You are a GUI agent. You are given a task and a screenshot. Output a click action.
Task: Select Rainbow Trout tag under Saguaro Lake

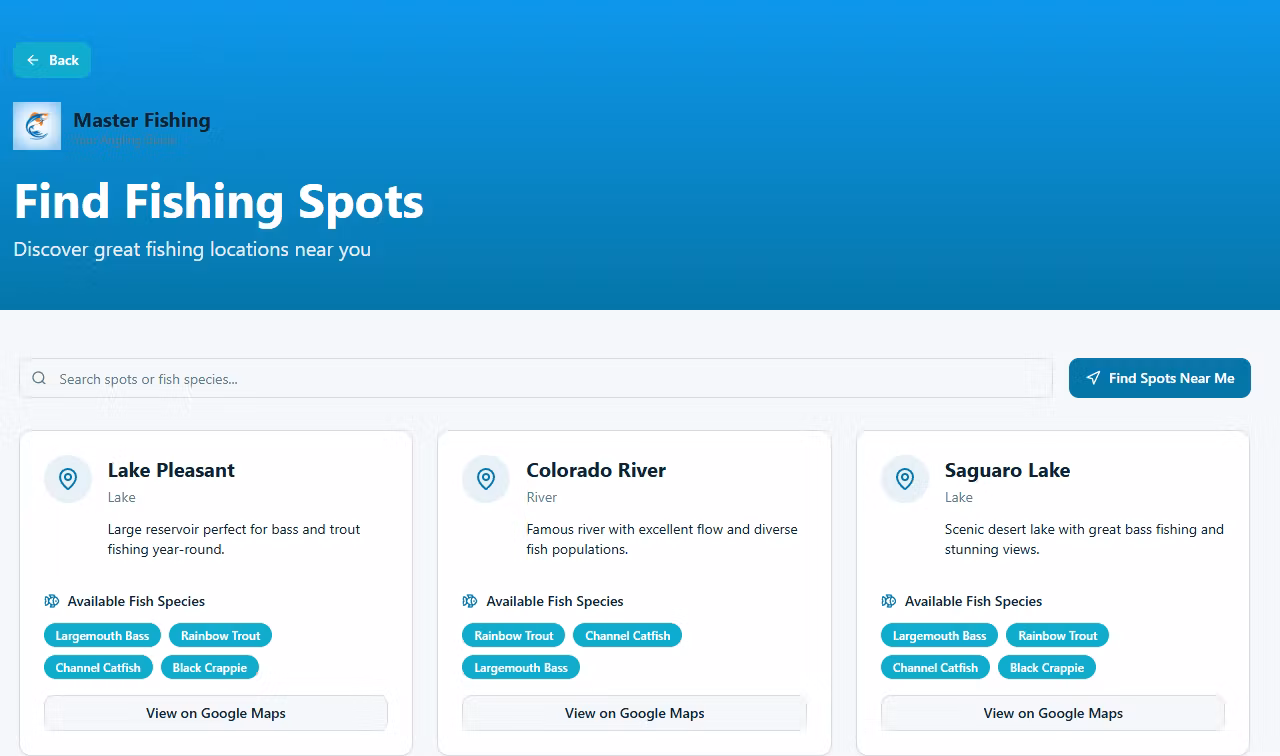tap(1058, 635)
